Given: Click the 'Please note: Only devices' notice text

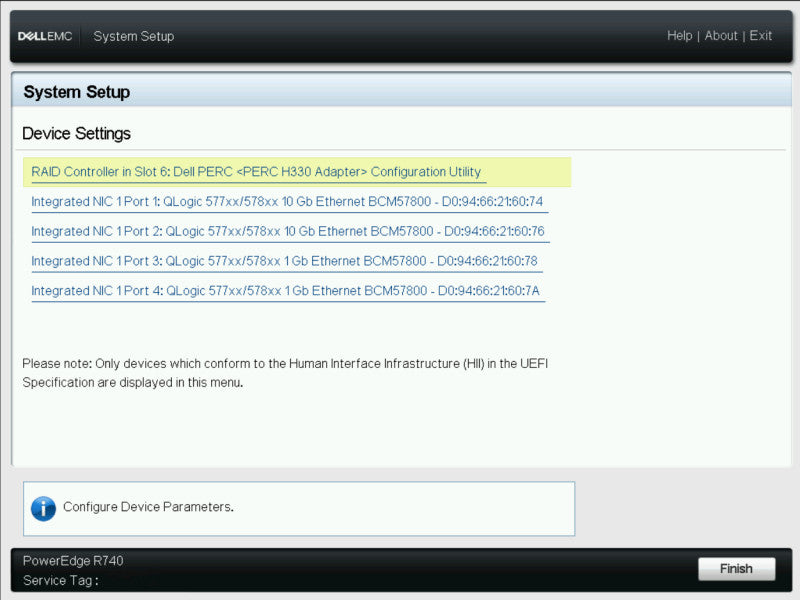Looking at the screenshot, I should [x=285, y=373].
